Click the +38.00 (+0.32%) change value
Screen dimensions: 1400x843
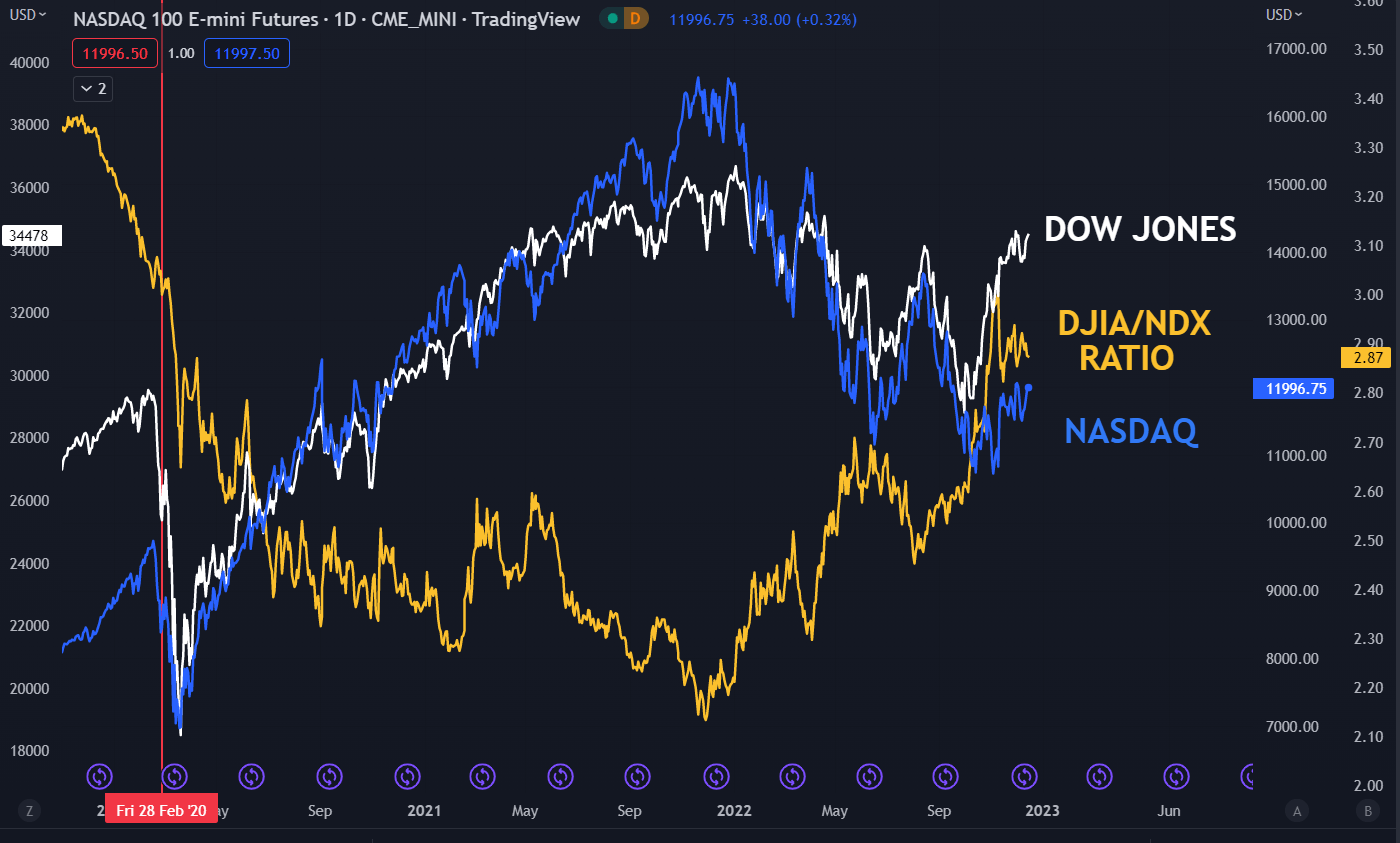point(801,19)
